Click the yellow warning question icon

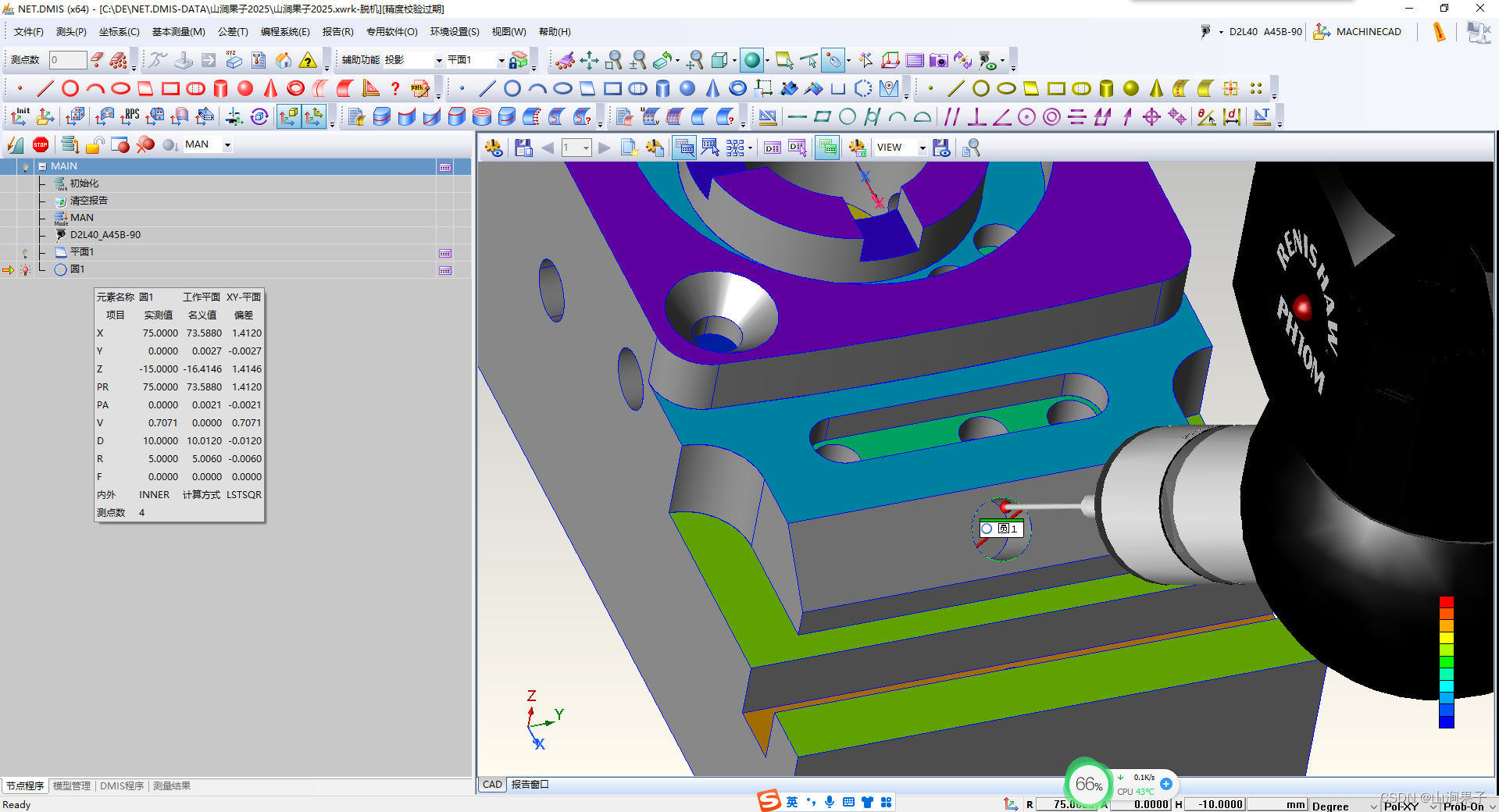tap(309, 60)
